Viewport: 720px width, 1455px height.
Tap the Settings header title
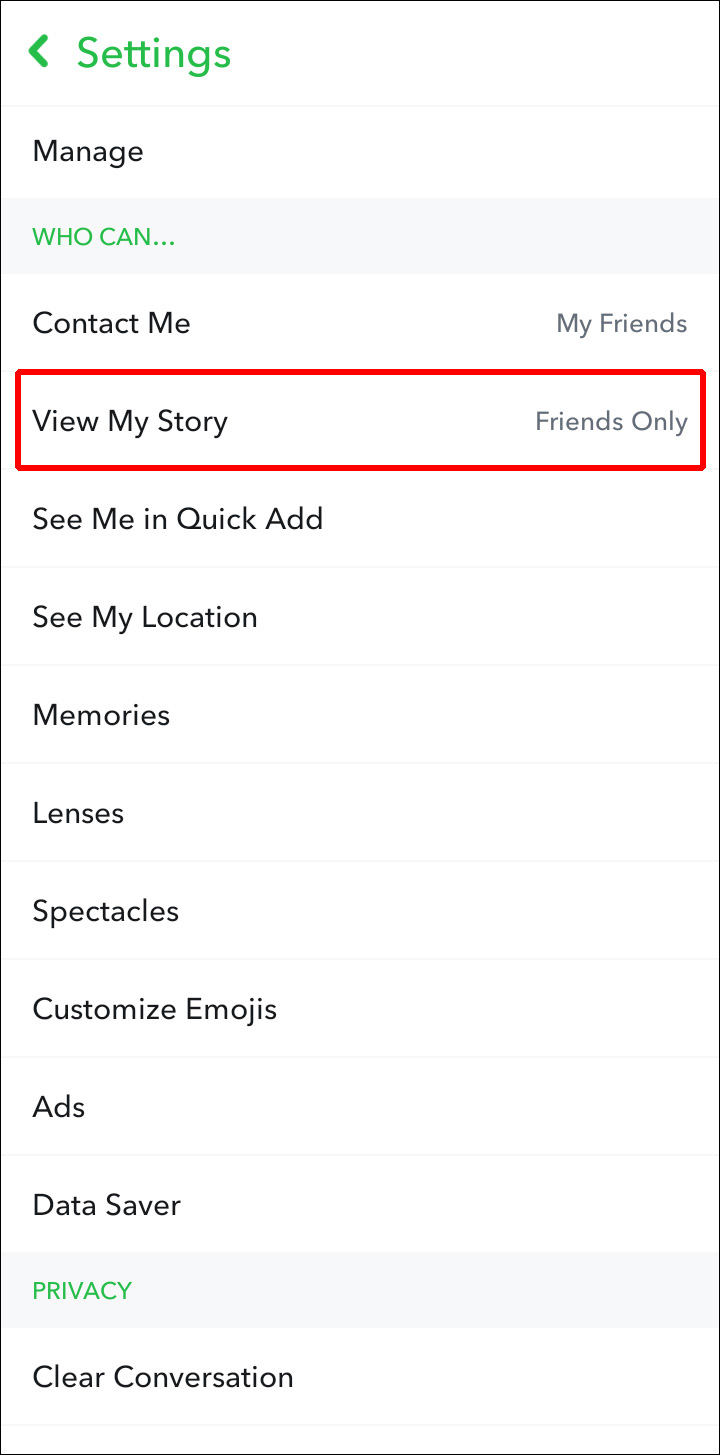[154, 53]
